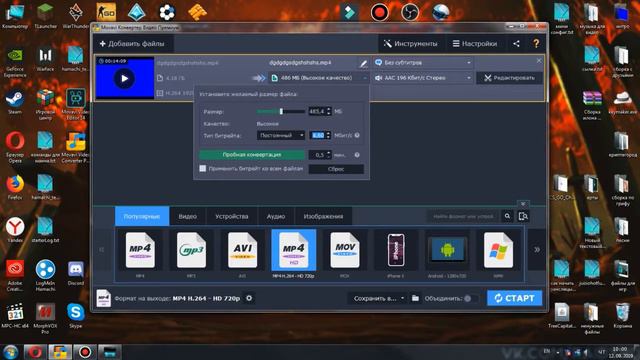Open the Без субтитров subtitles dropdown

[x=423, y=63]
